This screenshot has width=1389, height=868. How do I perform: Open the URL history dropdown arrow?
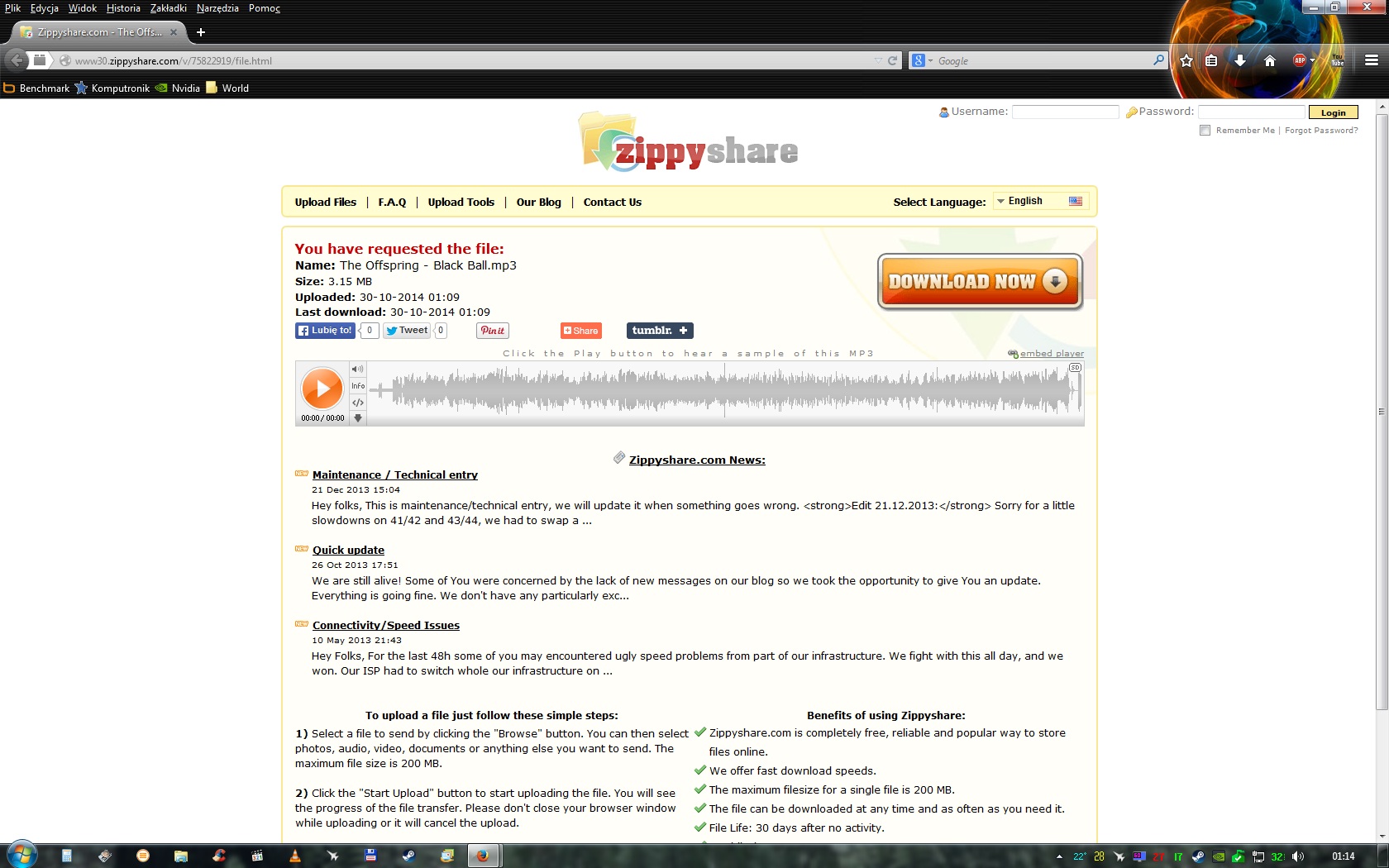878,60
